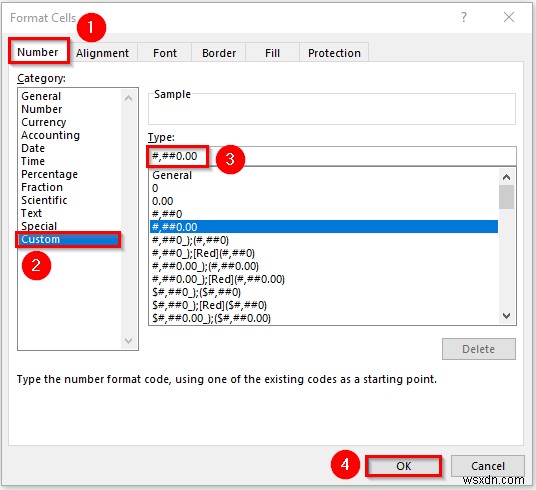Click type list scroll down arrow
This screenshot has height=490, width=536.
(506, 316)
